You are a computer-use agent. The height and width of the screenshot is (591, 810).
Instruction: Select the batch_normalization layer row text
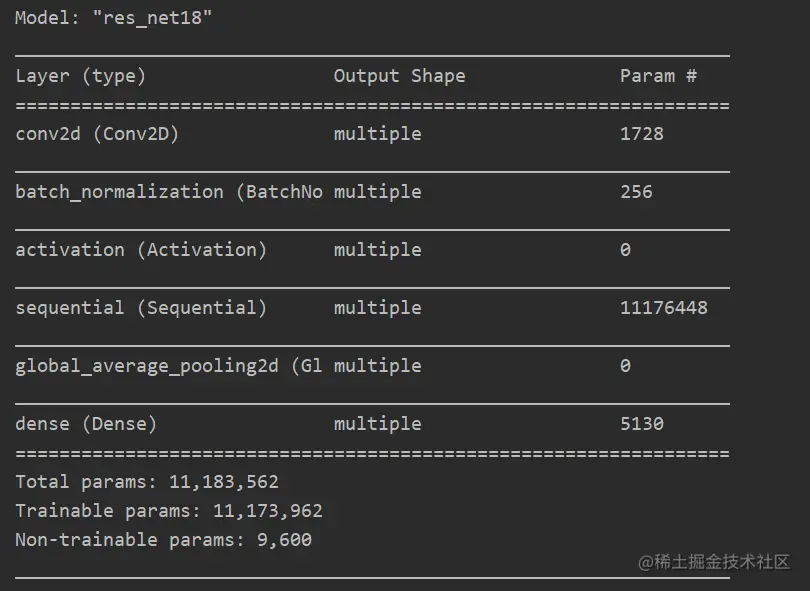[169, 192]
